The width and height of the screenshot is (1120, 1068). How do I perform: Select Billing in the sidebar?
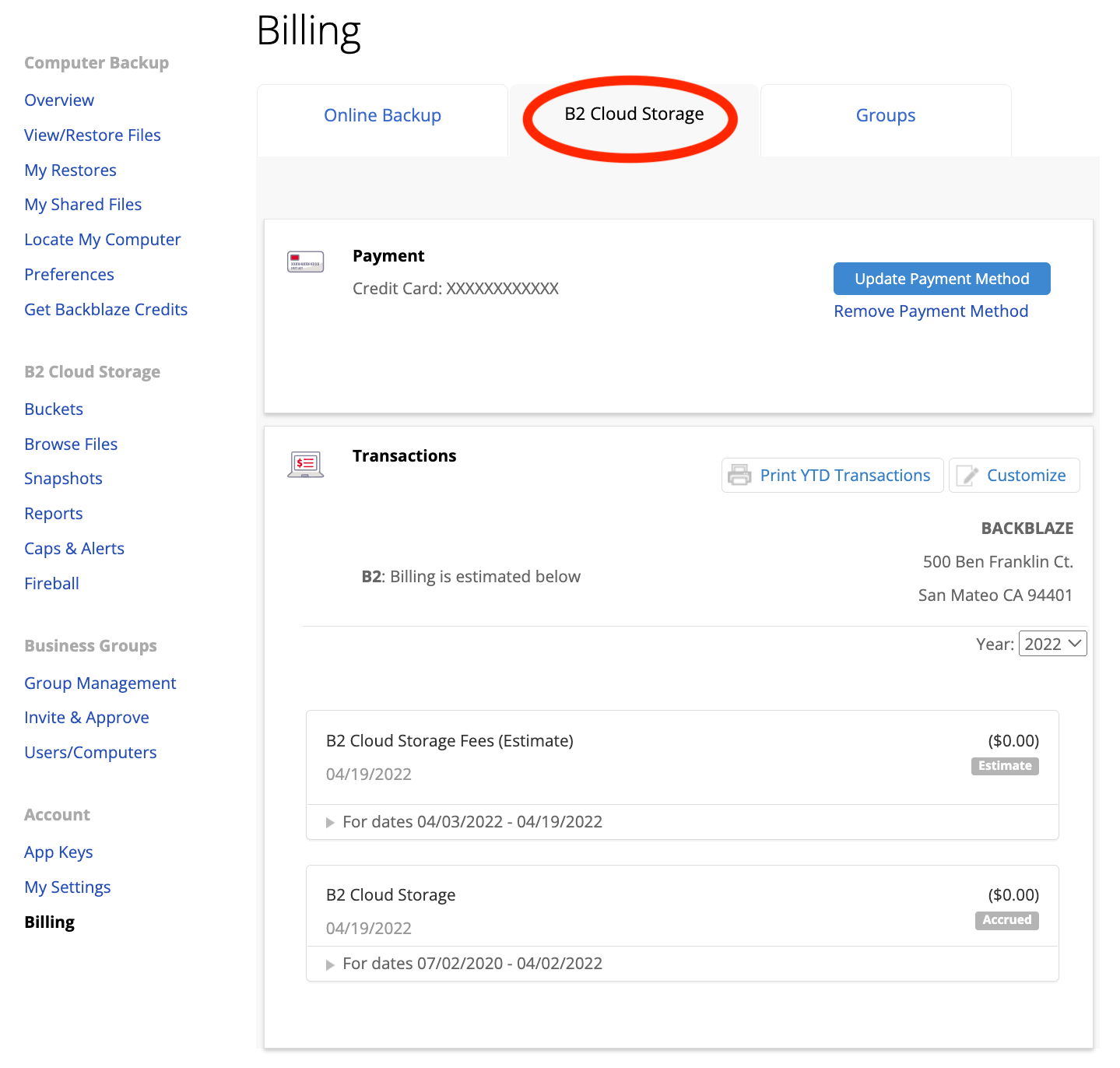tap(49, 922)
